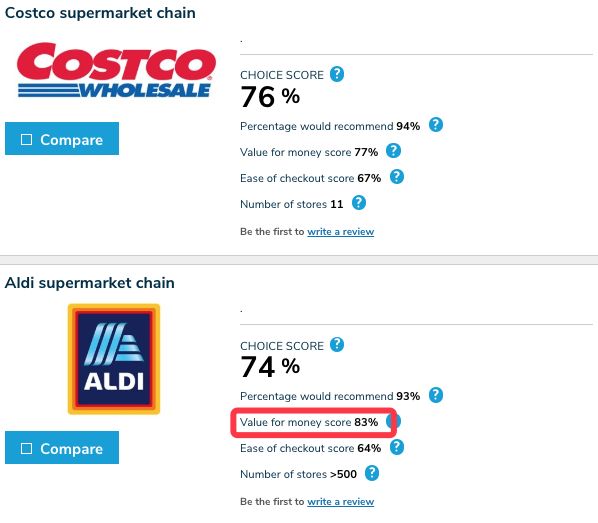
Task: Open help icon beside Costco stores 11
Action: pyautogui.click(x=358, y=203)
